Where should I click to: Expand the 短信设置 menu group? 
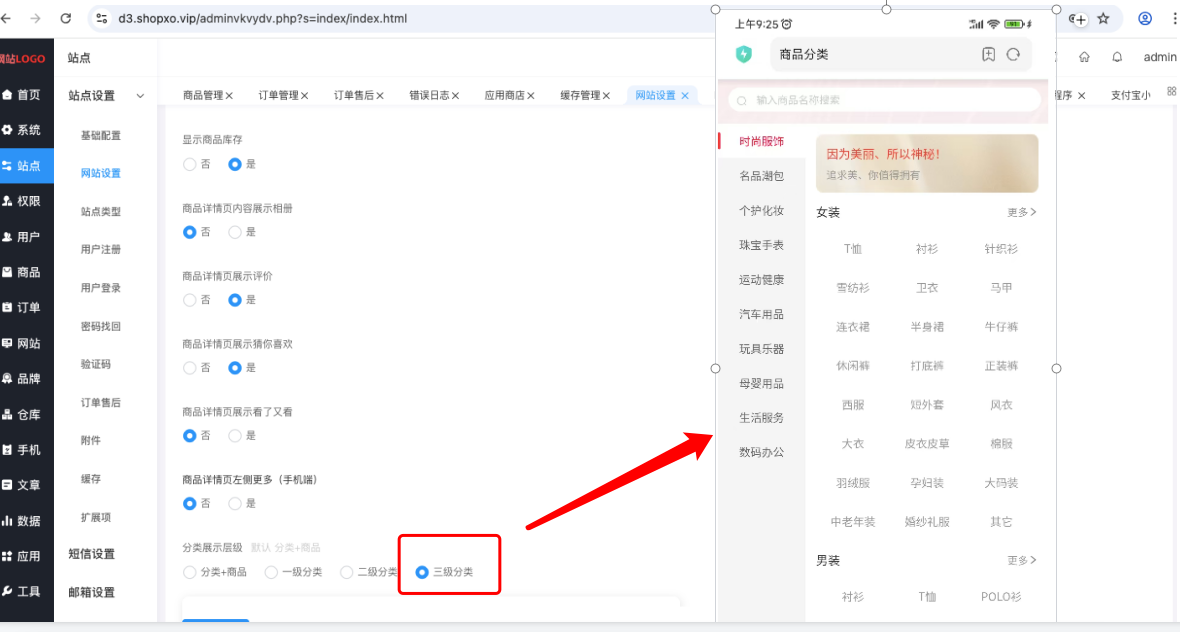[x=92, y=554]
